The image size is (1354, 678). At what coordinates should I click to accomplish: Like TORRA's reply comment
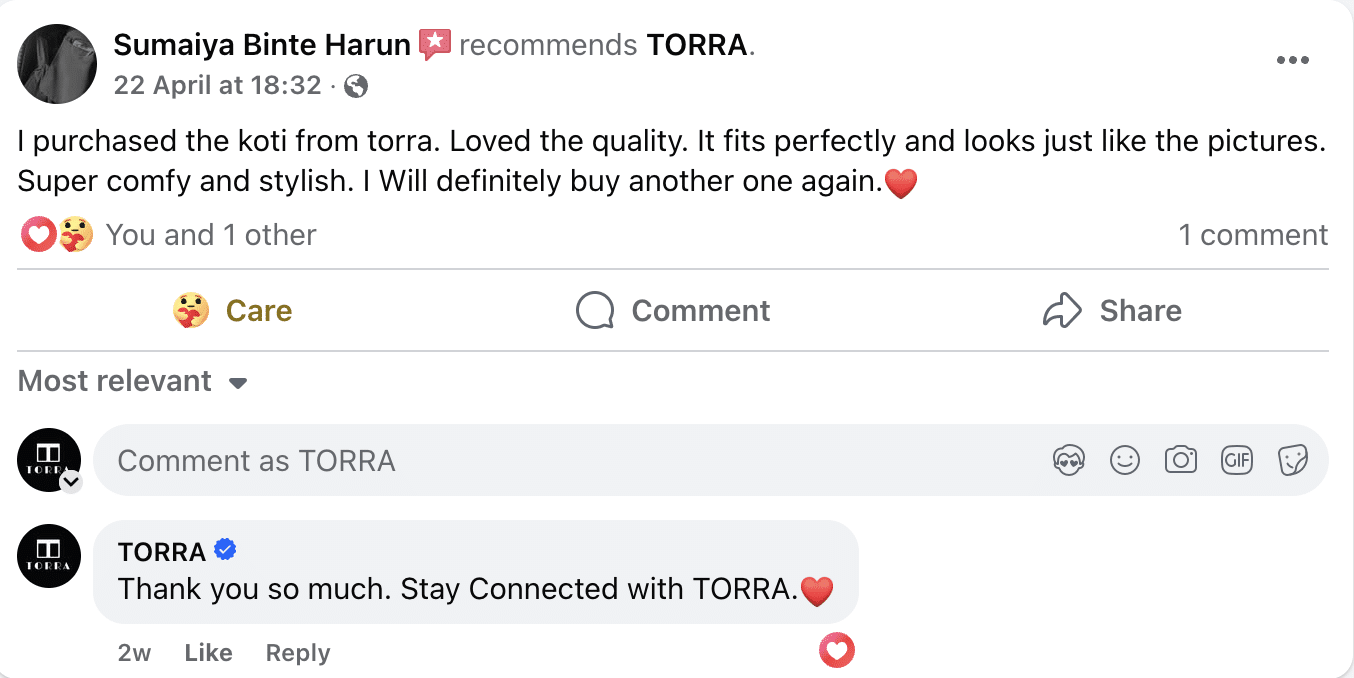(207, 652)
